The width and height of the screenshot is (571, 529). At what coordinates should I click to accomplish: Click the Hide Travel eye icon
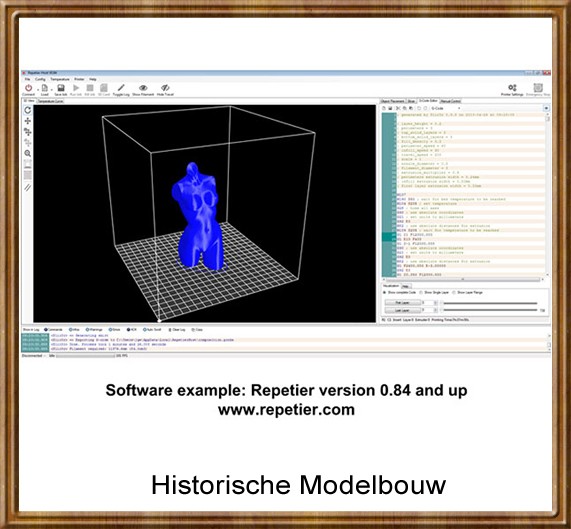[165, 88]
